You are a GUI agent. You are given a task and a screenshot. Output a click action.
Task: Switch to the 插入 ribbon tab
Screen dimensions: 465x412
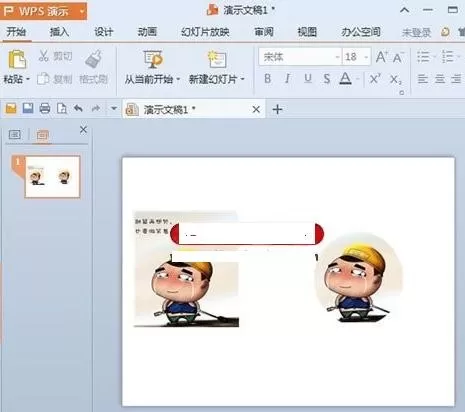(60, 32)
